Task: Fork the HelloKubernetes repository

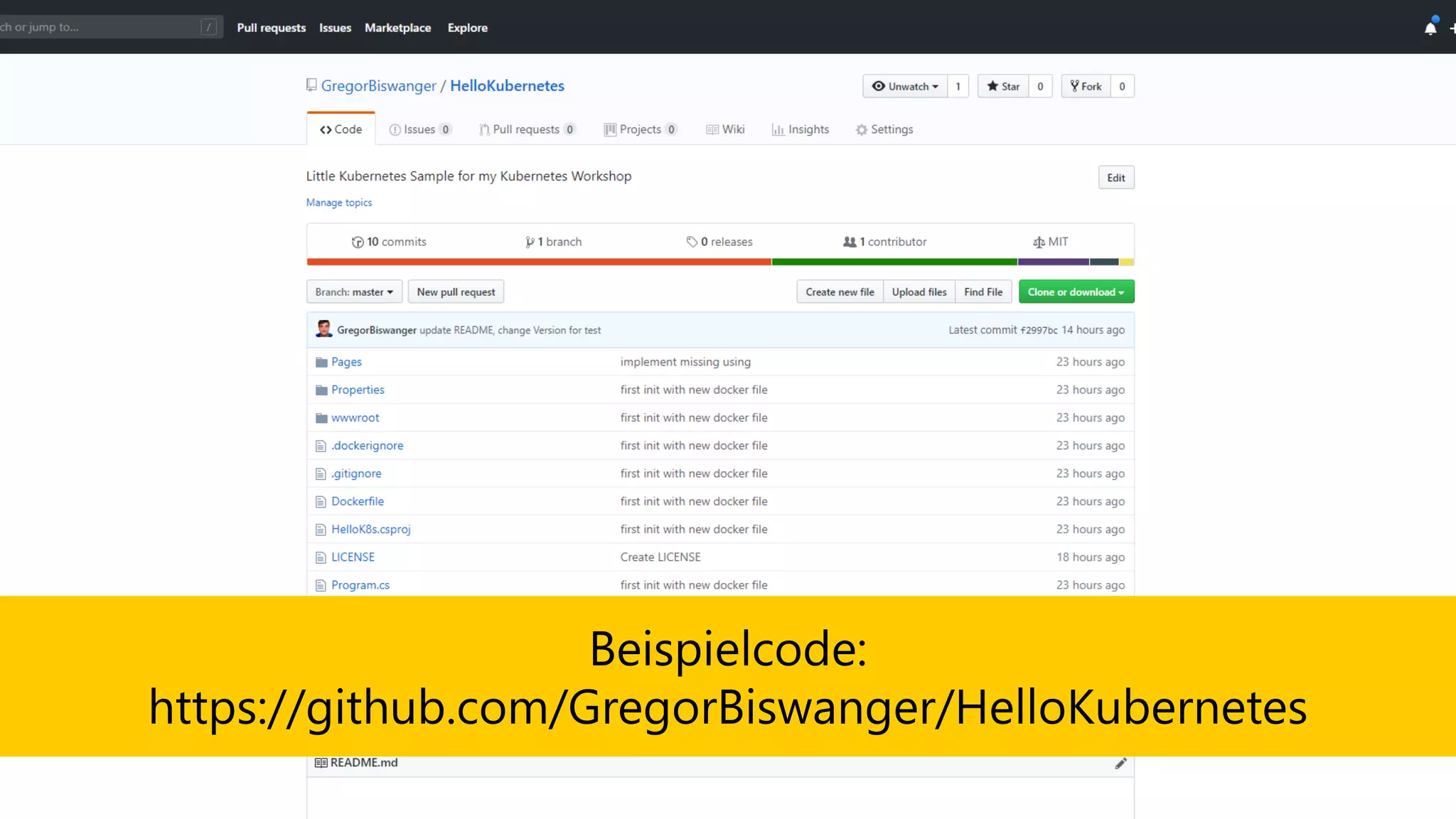Action: pos(1086,86)
